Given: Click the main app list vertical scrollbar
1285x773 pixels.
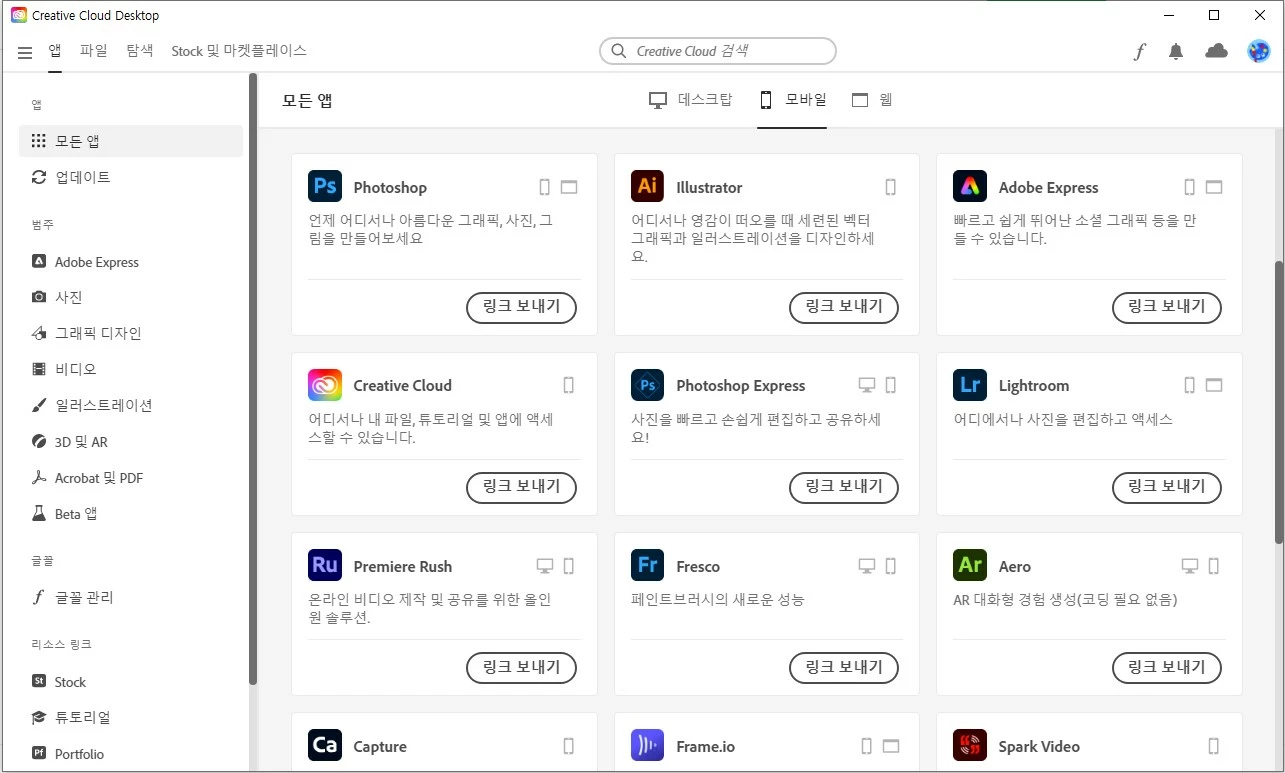Looking at the screenshot, I should pos(1278,402).
